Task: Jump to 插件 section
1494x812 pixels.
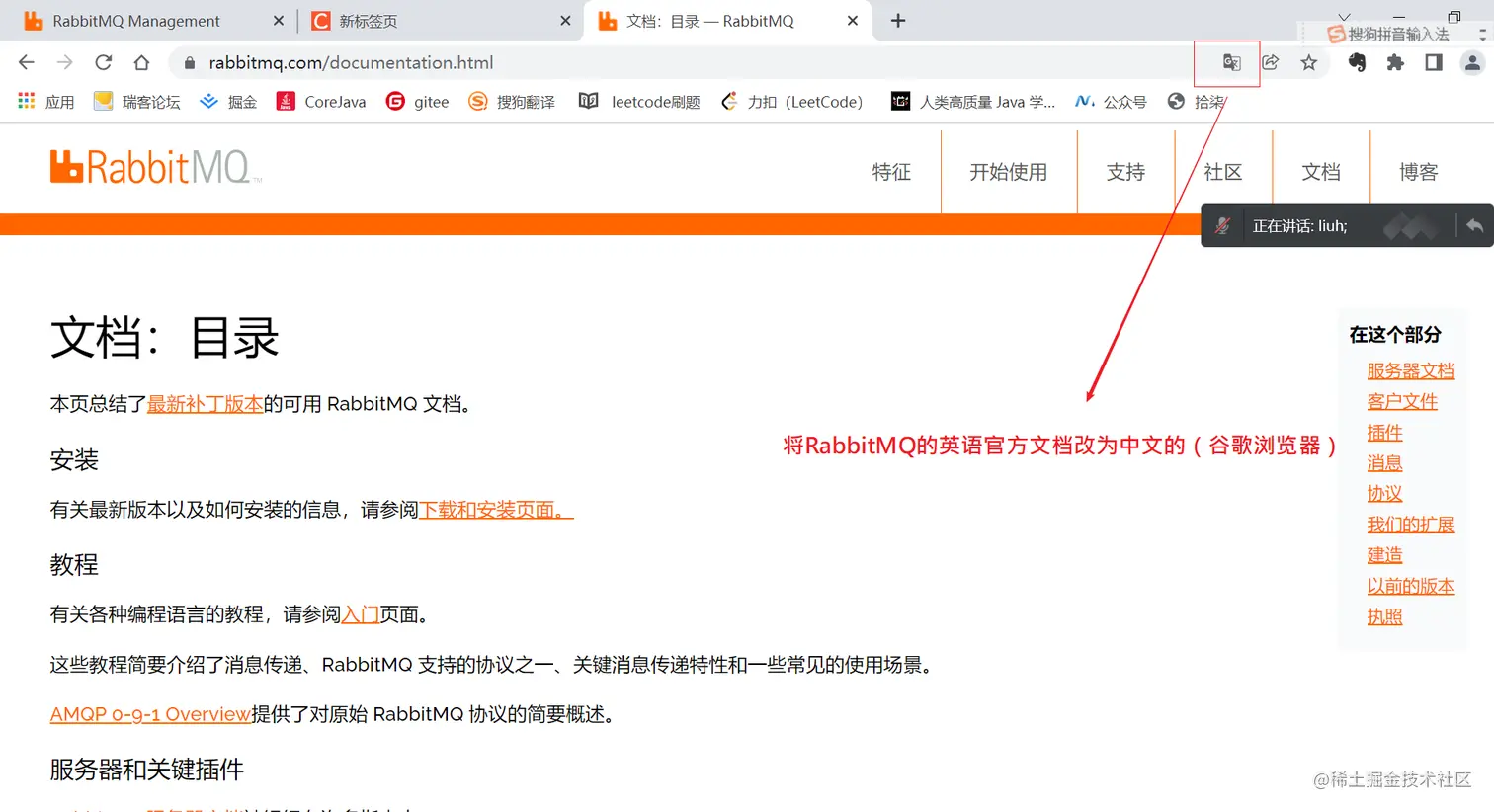Action: coord(1384,433)
